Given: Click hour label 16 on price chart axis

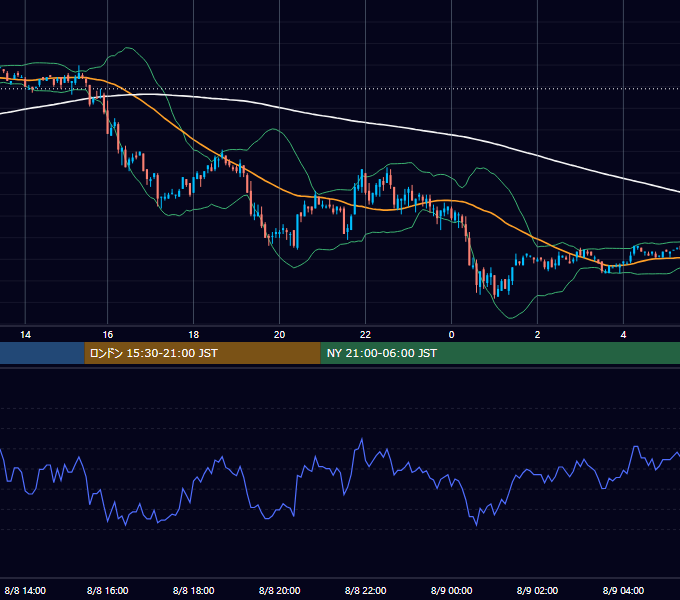Looking at the screenshot, I should click(108, 335).
